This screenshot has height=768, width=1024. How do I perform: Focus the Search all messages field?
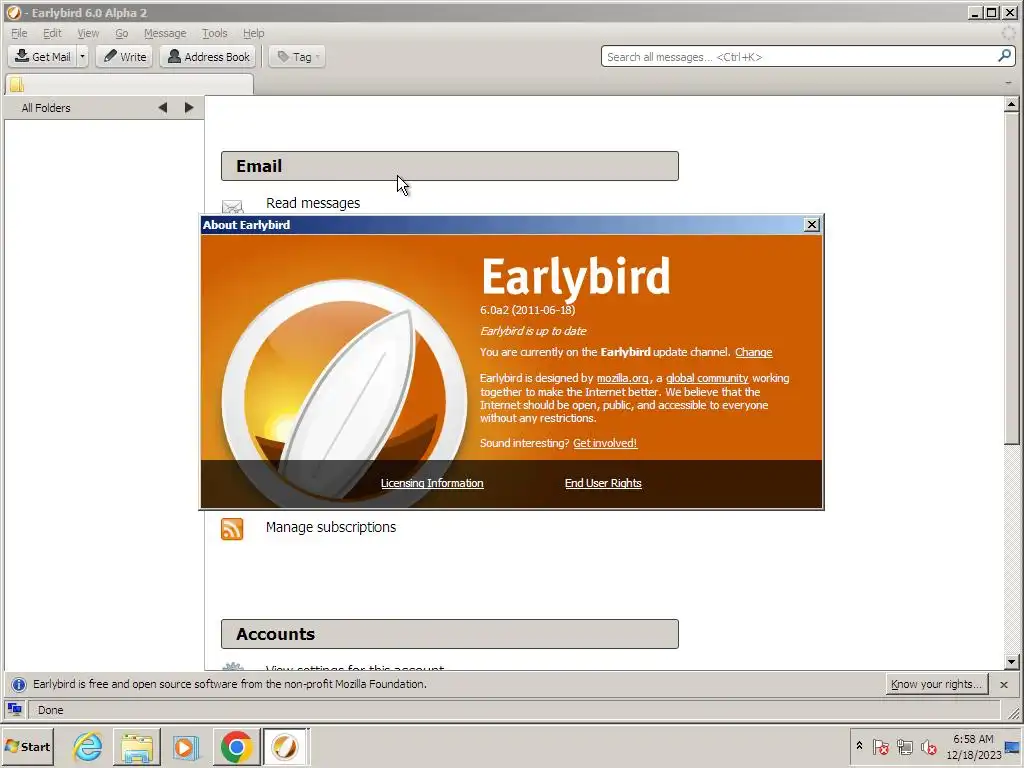(x=798, y=57)
